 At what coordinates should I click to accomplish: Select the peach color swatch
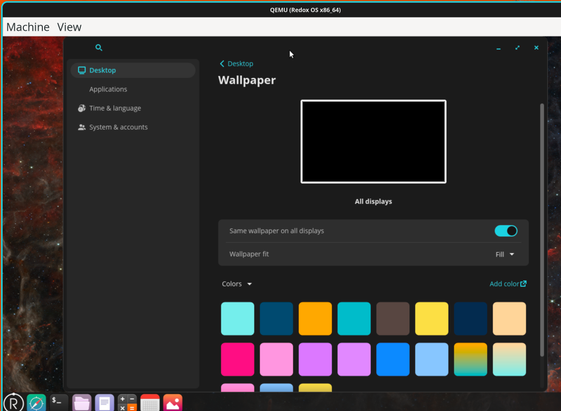[509, 318]
